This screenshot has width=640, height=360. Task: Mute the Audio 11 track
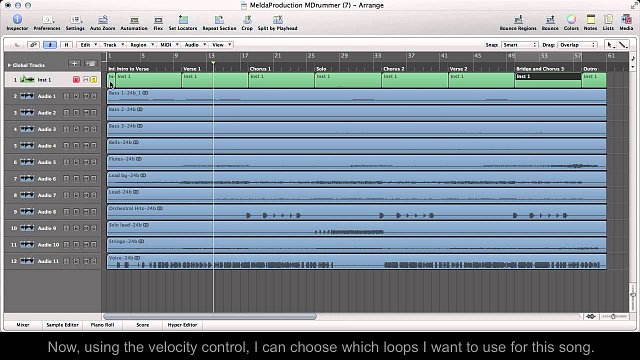pyautogui.click(x=86, y=261)
